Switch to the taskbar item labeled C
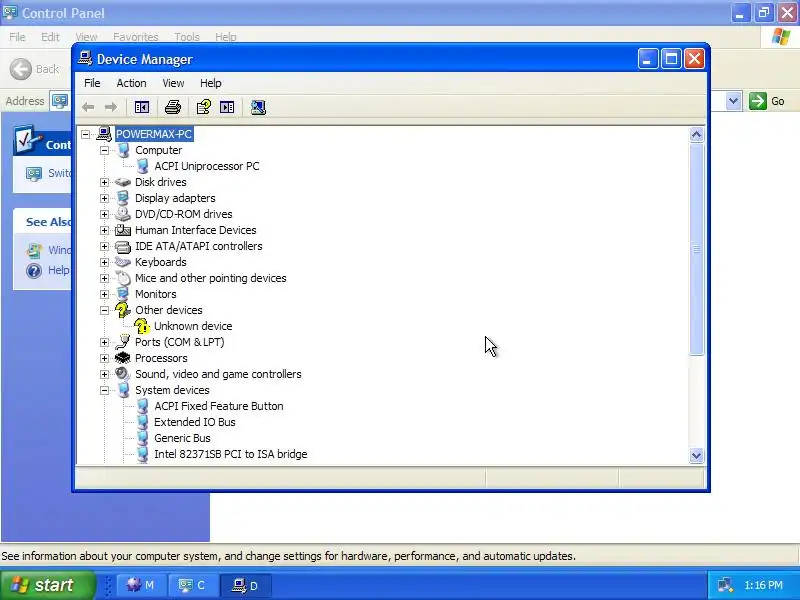 [192, 585]
